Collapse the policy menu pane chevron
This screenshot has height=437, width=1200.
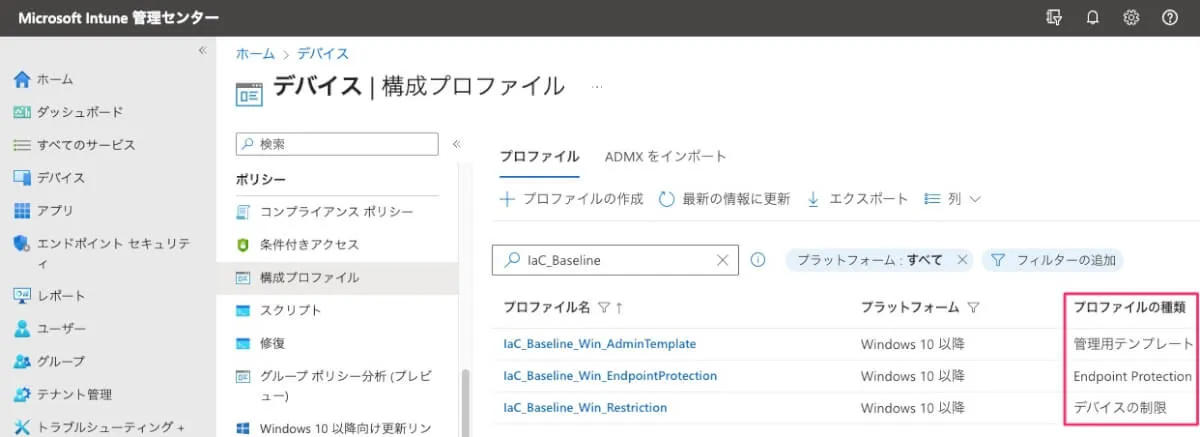(x=456, y=144)
